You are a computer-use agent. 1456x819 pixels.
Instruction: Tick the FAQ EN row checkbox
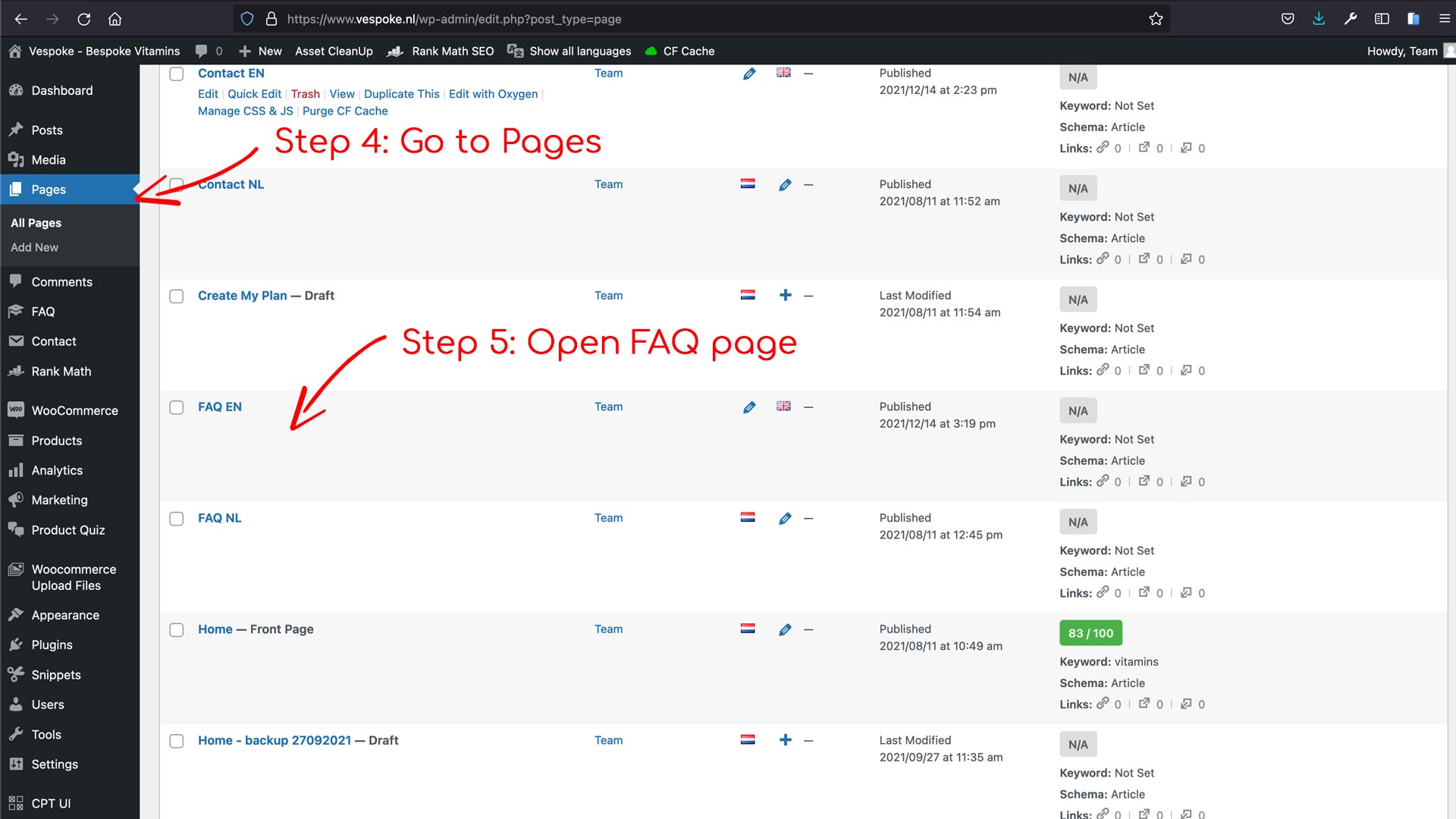click(177, 407)
